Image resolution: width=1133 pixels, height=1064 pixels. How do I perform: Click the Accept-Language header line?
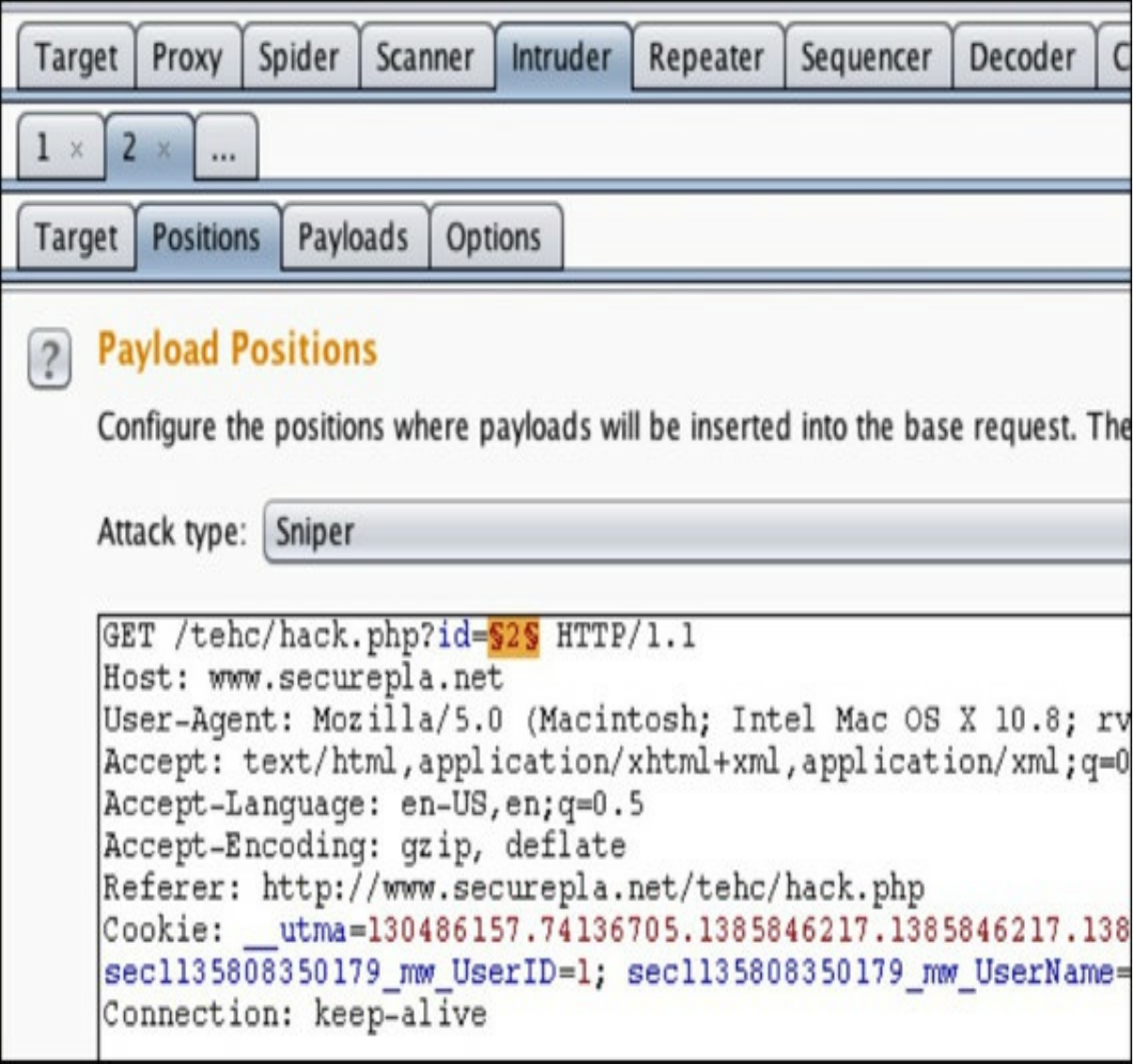pos(374,804)
